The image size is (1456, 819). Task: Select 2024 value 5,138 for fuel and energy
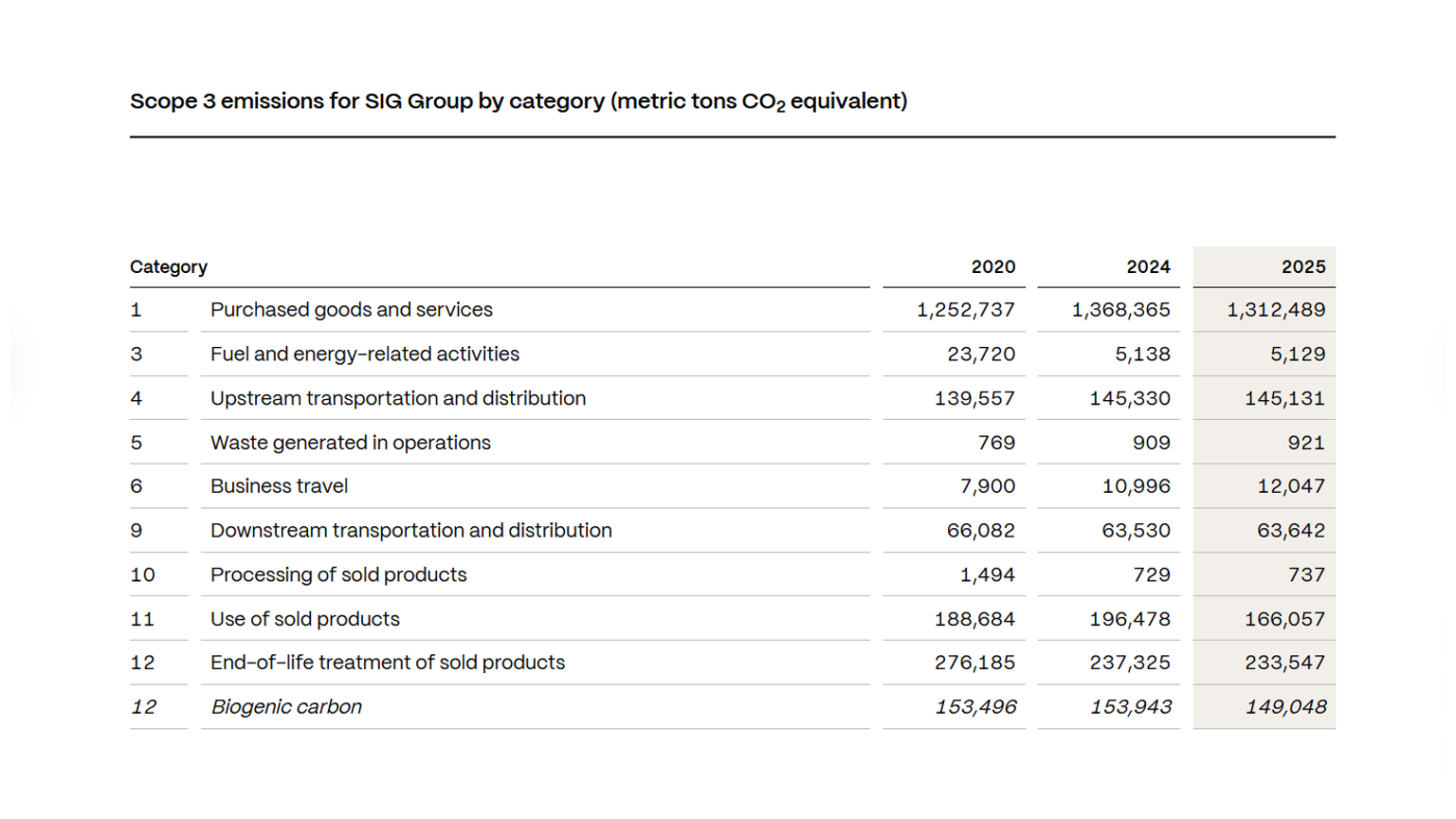pyautogui.click(x=1143, y=355)
